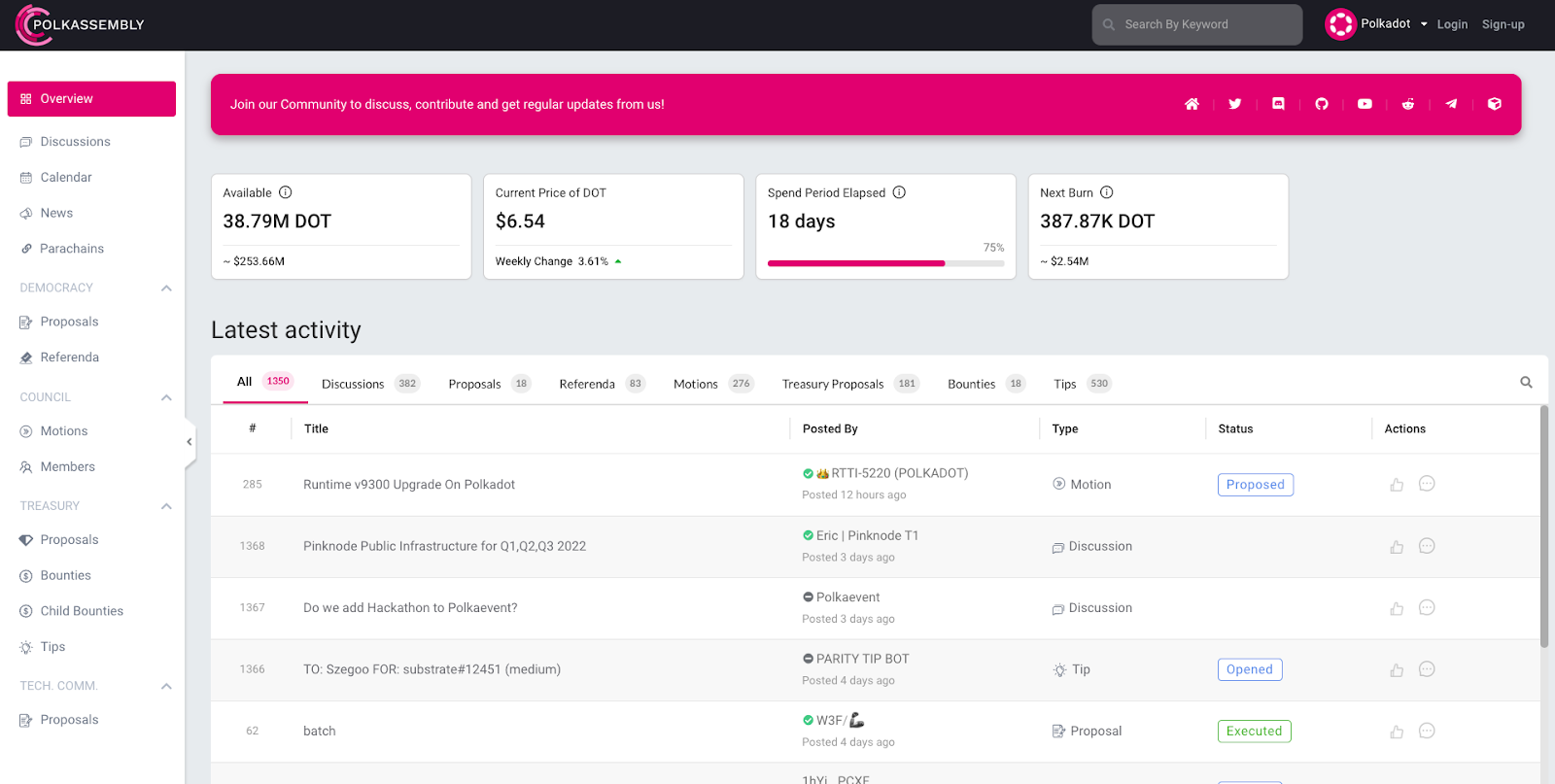
Task: Open comments for the batch proposal row
Action: (x=1427, y=731)
